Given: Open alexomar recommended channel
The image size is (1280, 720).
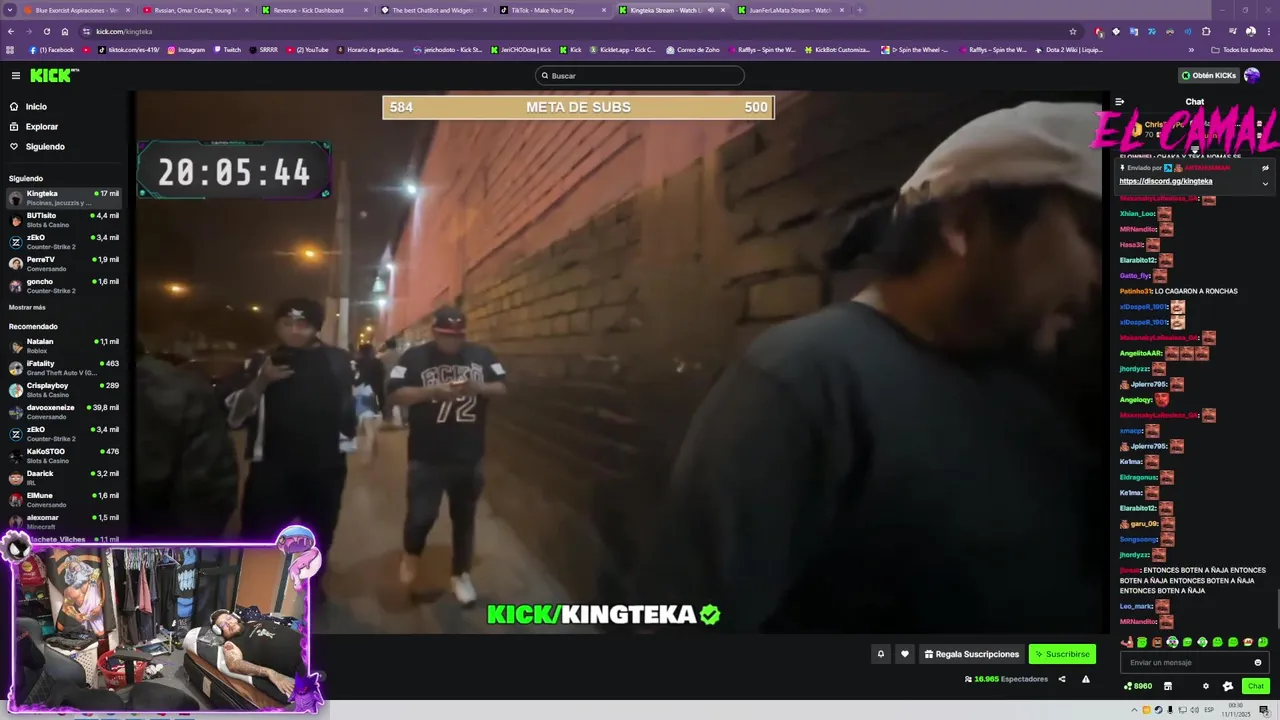Looking at the screenshot, I should tap(64, 521).
